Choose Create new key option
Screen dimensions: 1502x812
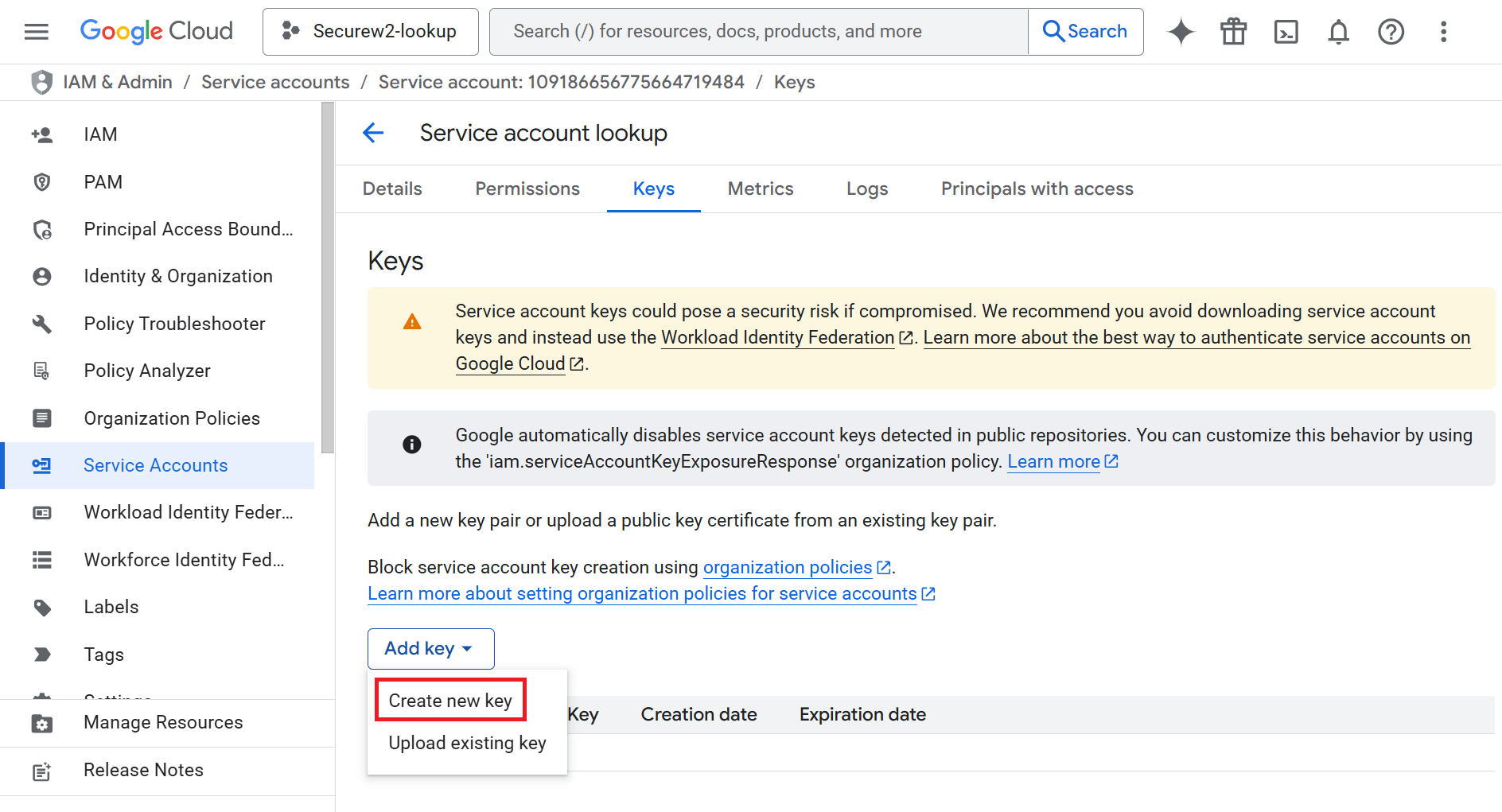click(450, 701)
